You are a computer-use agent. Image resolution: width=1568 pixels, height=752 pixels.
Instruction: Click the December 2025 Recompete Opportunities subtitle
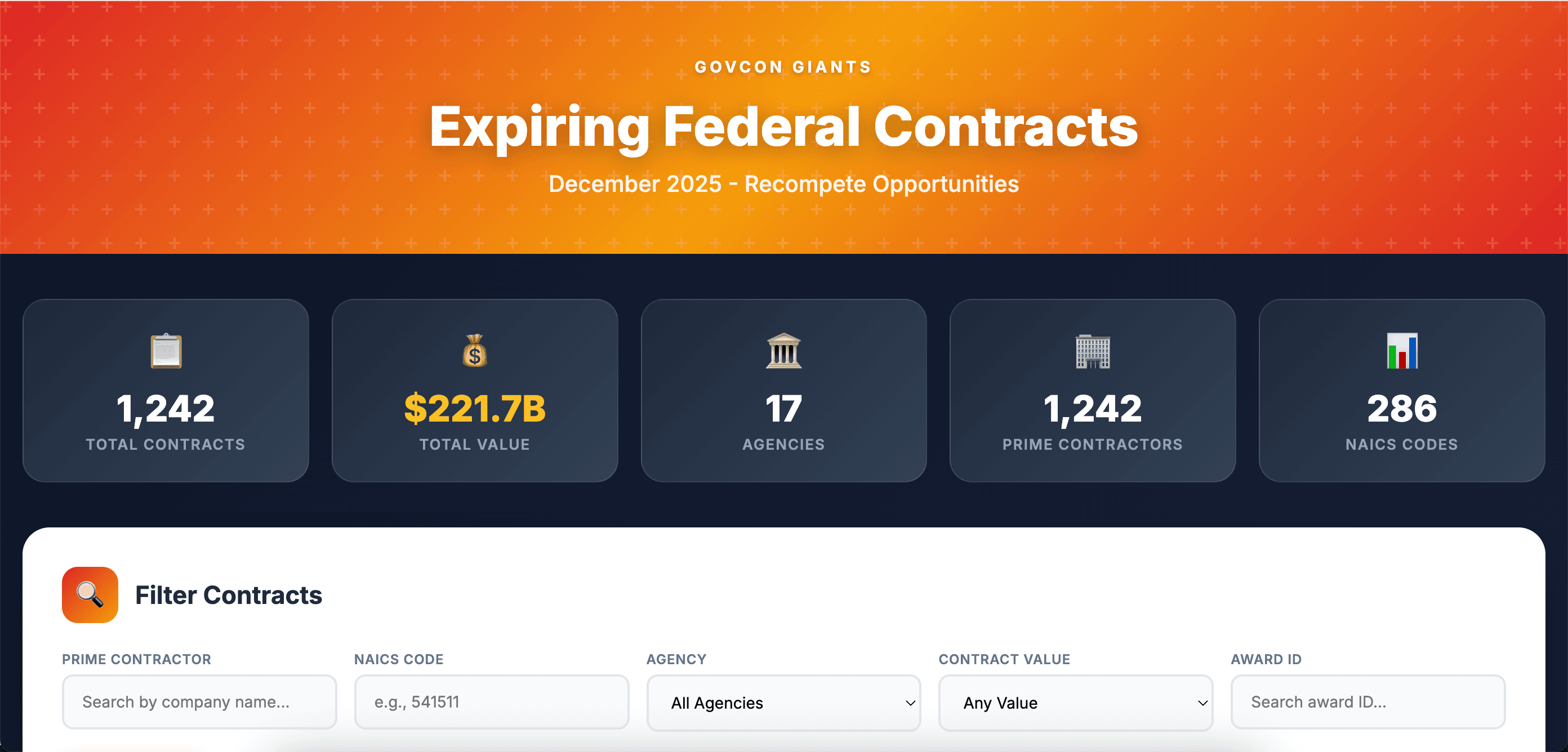pos(783,183)
